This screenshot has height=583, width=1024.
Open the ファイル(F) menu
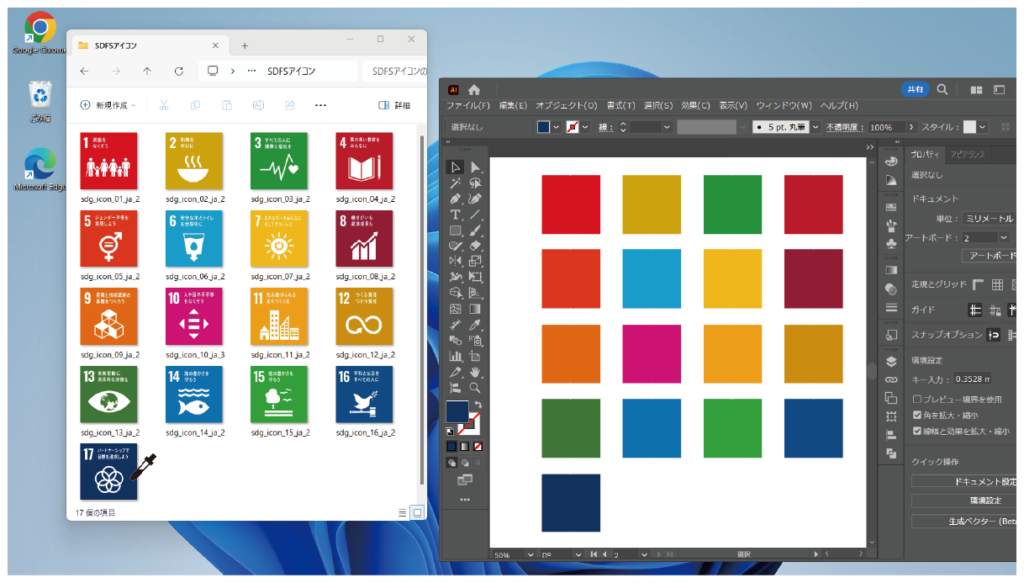pyautogui.click(x=468, y=106)
